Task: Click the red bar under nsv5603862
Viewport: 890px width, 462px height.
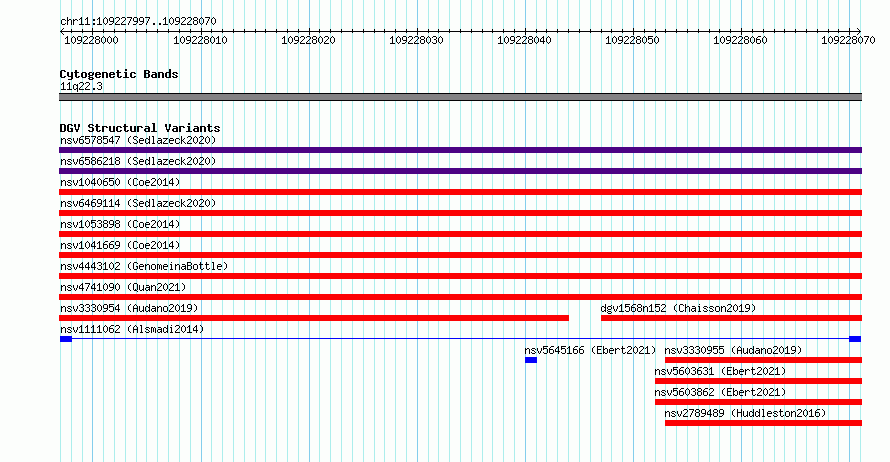Action: [x=758, y=402]
